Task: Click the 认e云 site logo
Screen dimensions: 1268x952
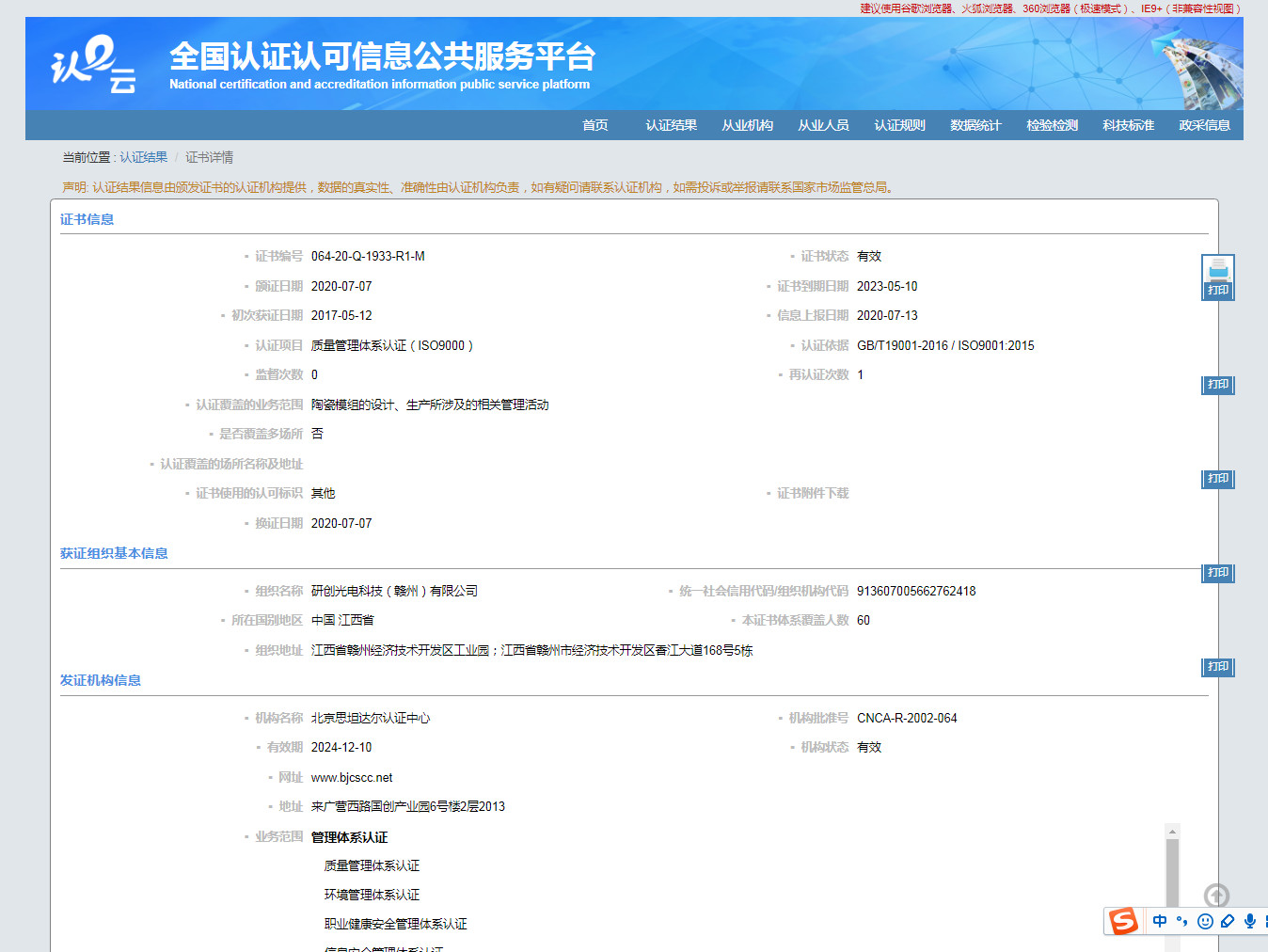Action: pos(93,65)
